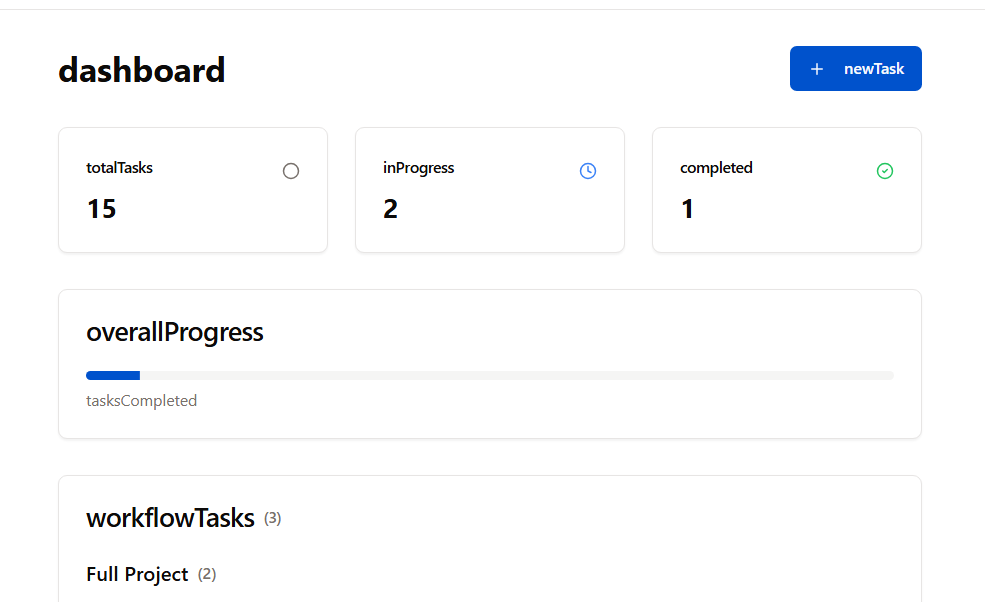Click the dashboard page title
This screenshot has height=602, width=985.
(x=141, y=70)
